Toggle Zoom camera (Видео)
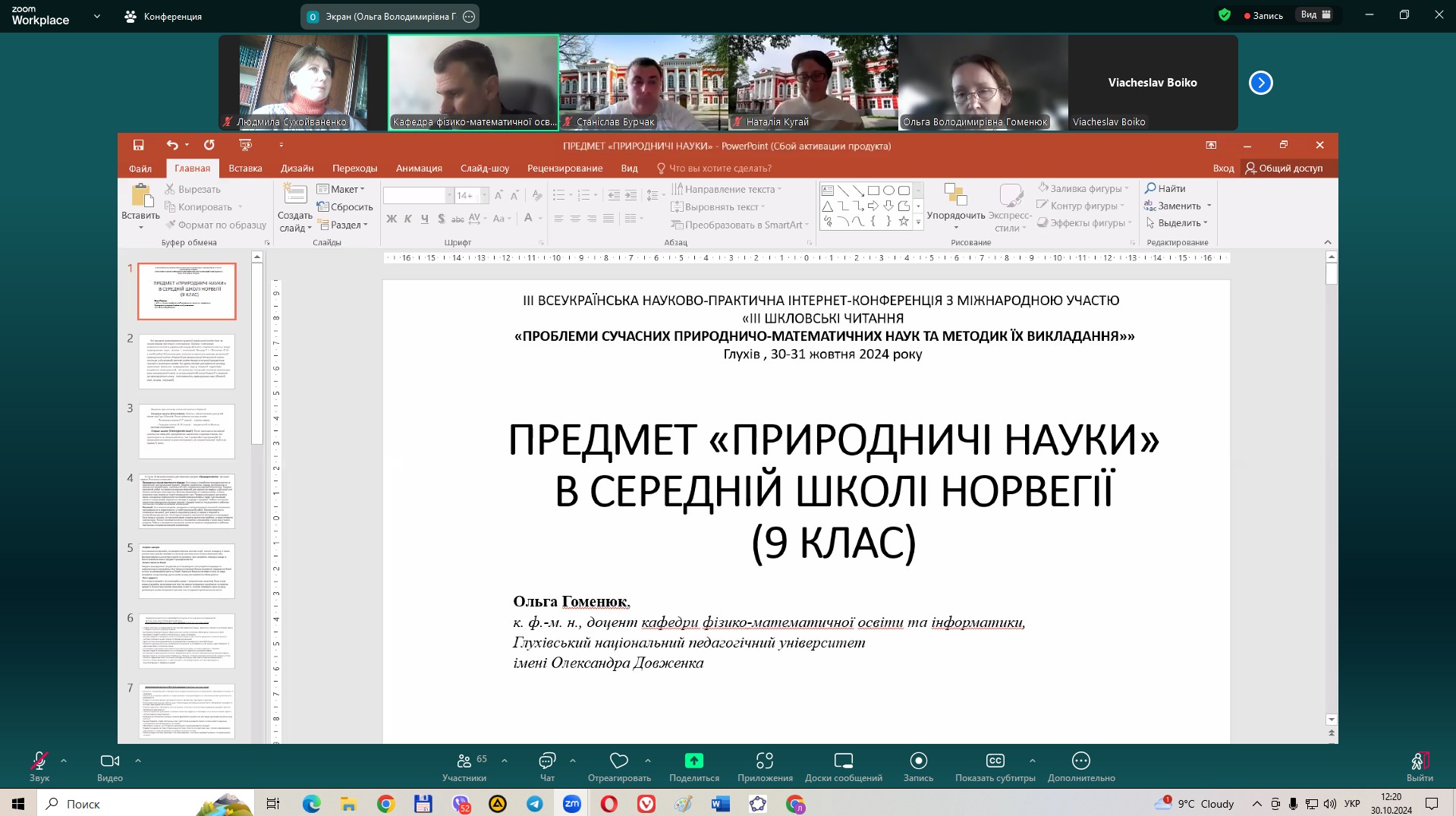 click(110, 767)
